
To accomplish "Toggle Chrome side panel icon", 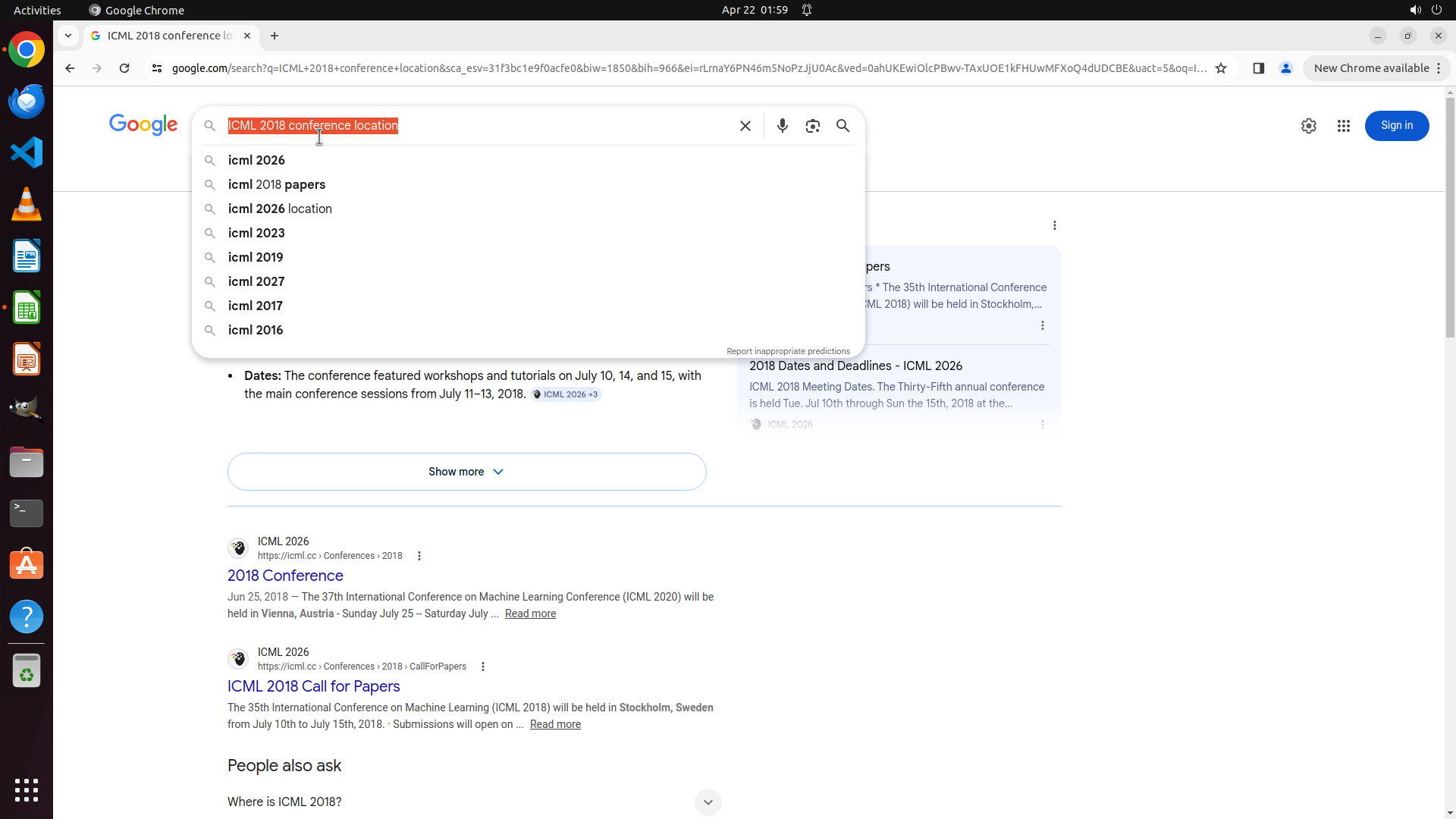I will 1258,68.
